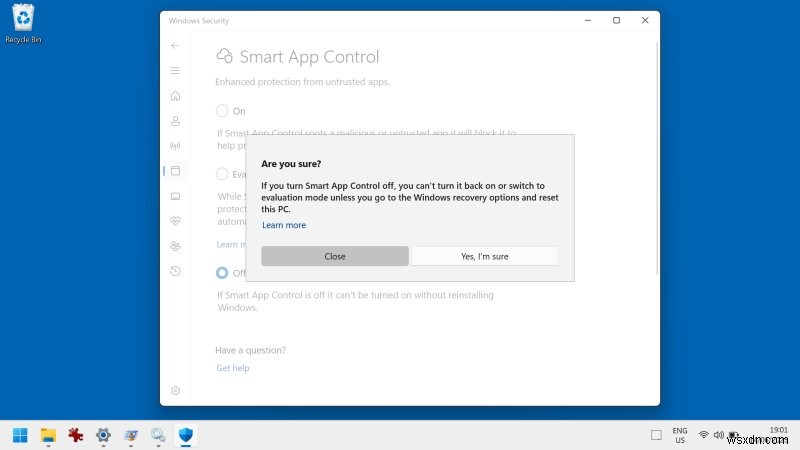Open the Windows Start menu
The height and width of the screenshot is (450, 800).
[20, 435]
